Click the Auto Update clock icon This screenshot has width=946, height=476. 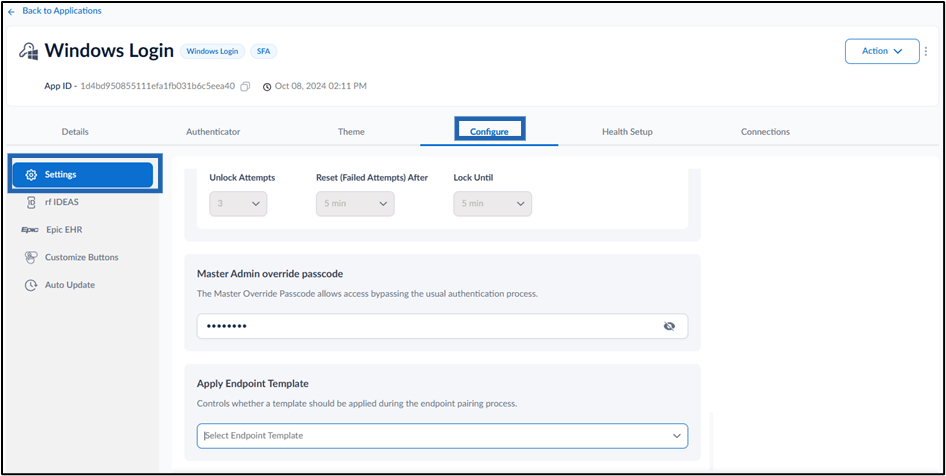31,285
